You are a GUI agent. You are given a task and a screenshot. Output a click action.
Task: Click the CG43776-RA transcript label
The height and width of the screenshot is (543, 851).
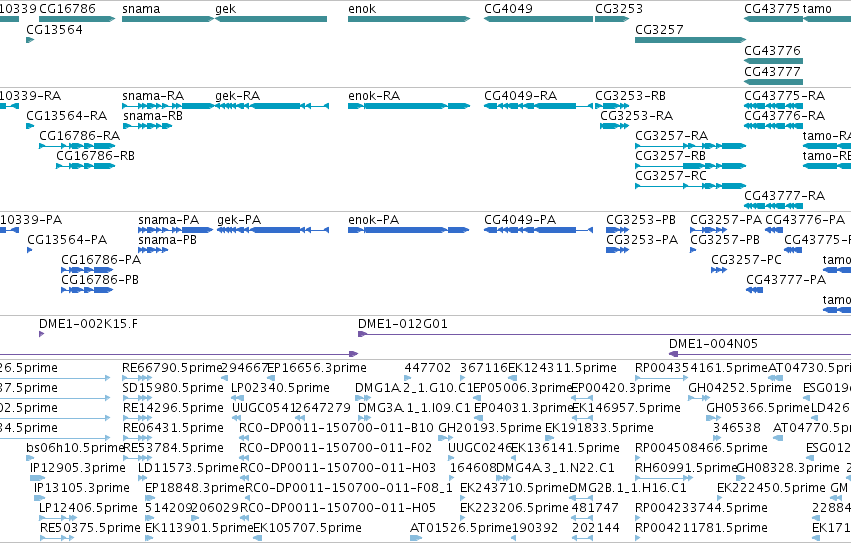(x=784, y=116)
